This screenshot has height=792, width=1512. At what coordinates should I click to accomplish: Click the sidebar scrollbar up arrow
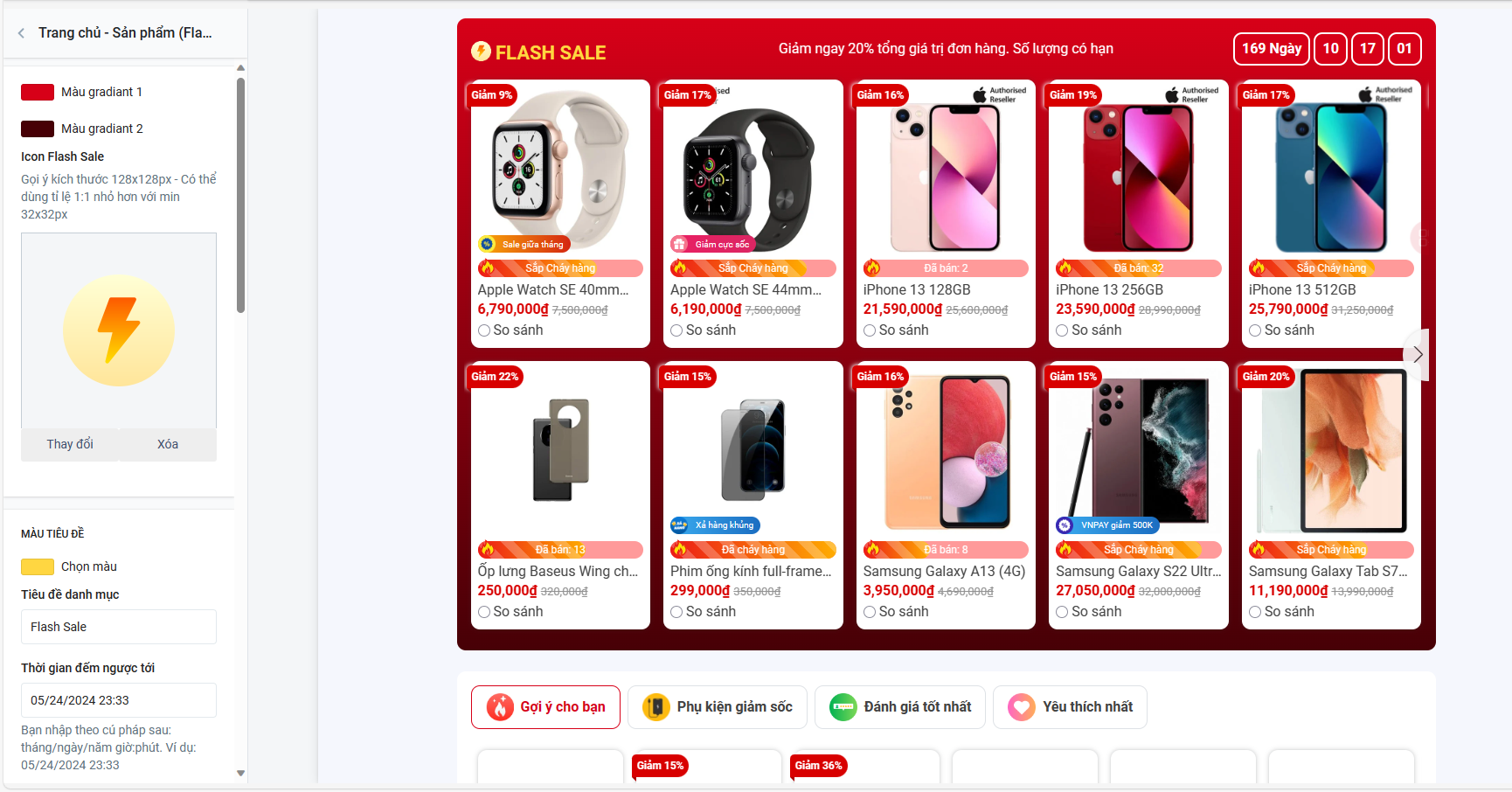click(240, 67)
